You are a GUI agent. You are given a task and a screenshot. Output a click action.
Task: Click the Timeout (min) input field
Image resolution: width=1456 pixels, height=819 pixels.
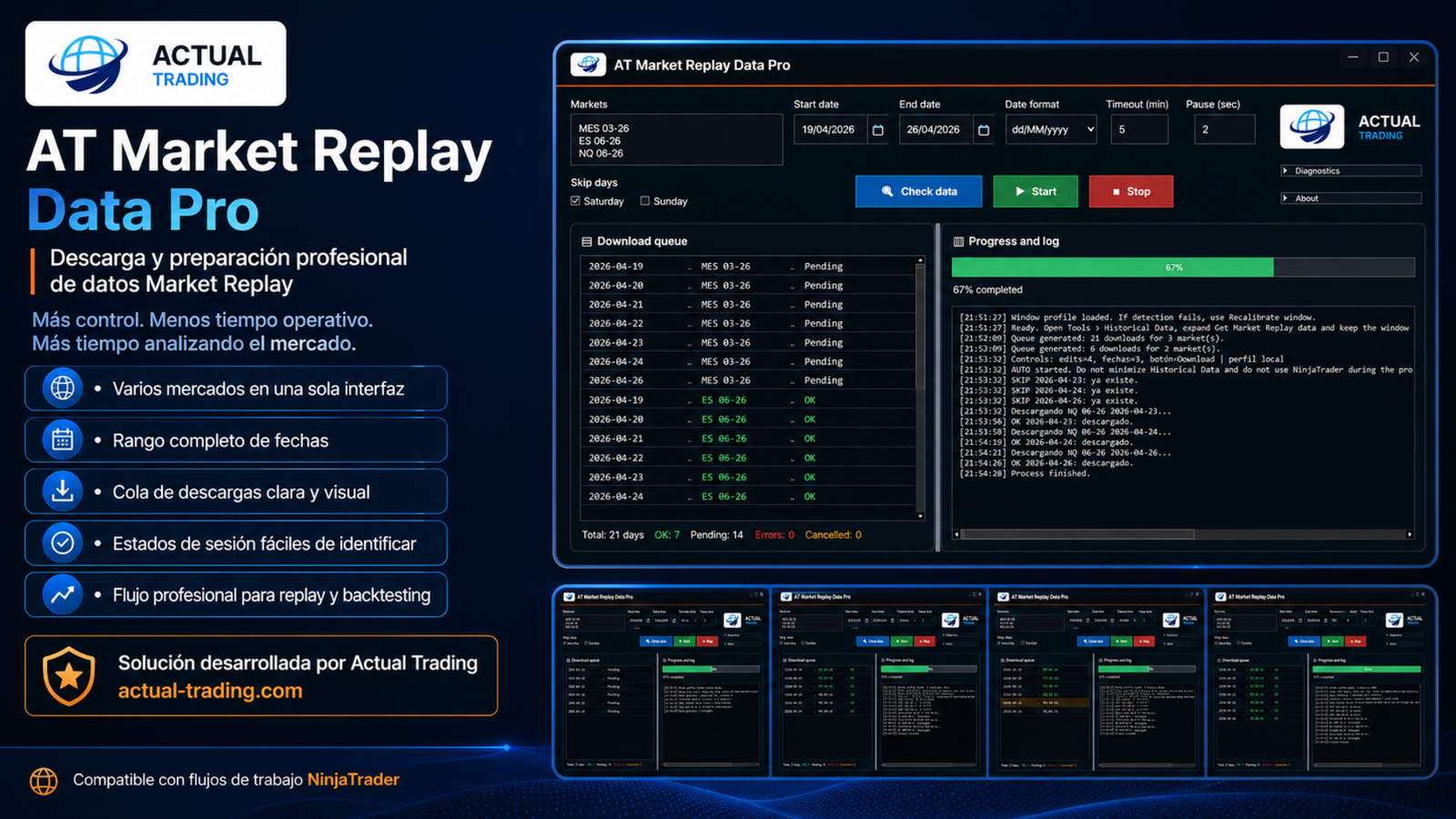(x=1139, y=129)
